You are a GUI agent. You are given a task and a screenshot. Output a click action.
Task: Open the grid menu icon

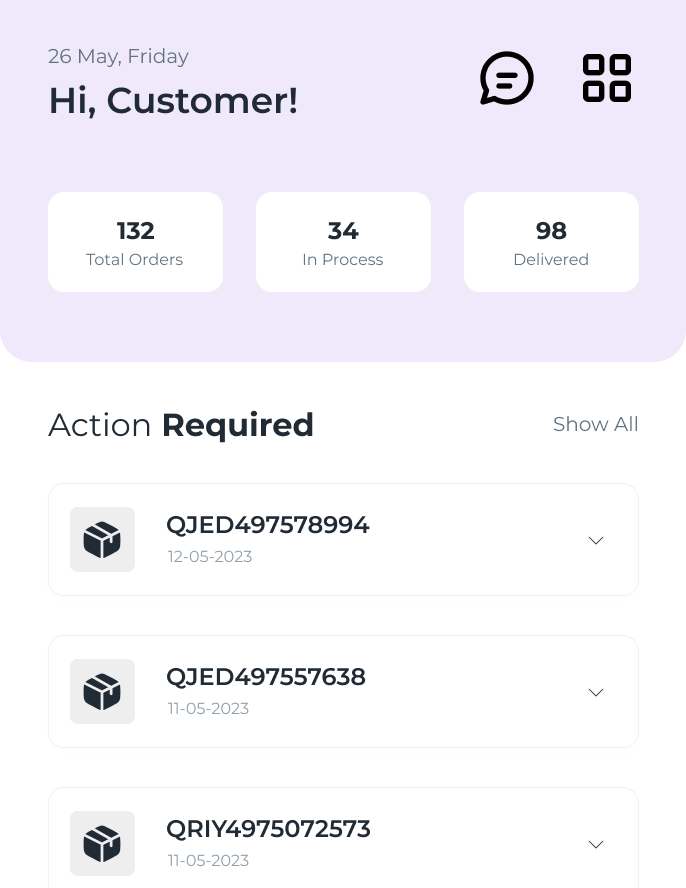tap(607, 78)
